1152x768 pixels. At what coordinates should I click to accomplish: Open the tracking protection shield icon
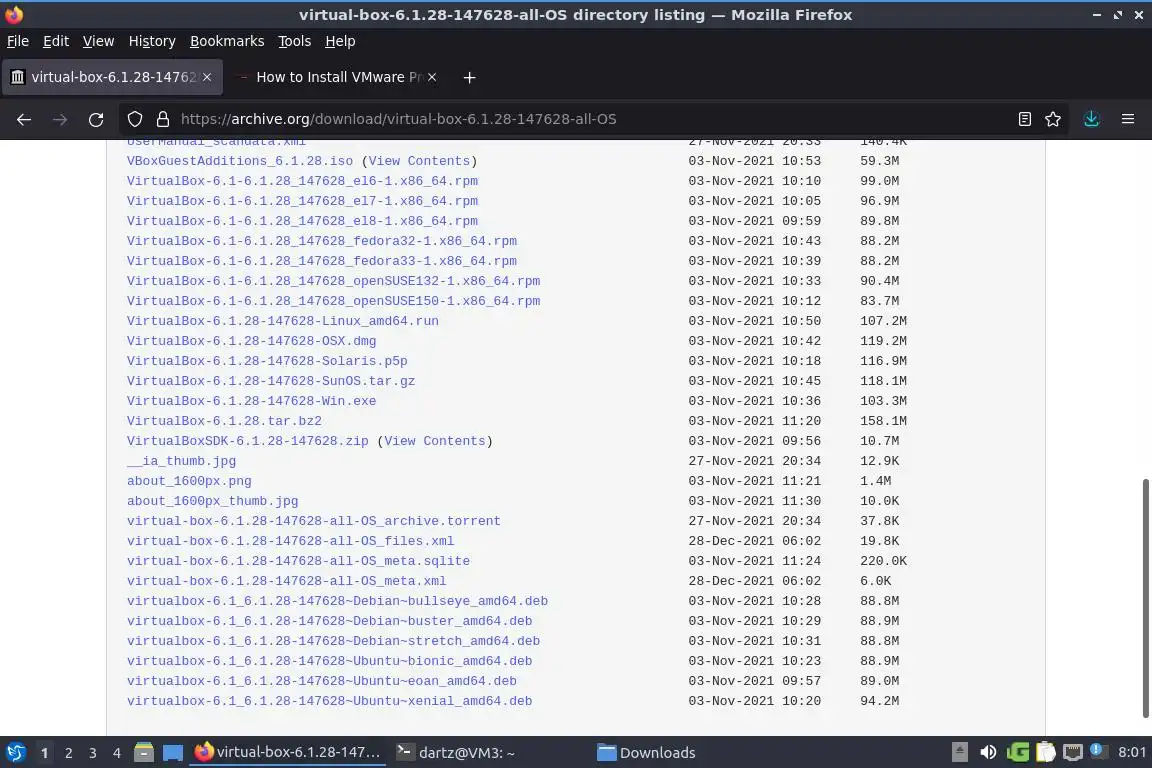click(x=134, y=119)
